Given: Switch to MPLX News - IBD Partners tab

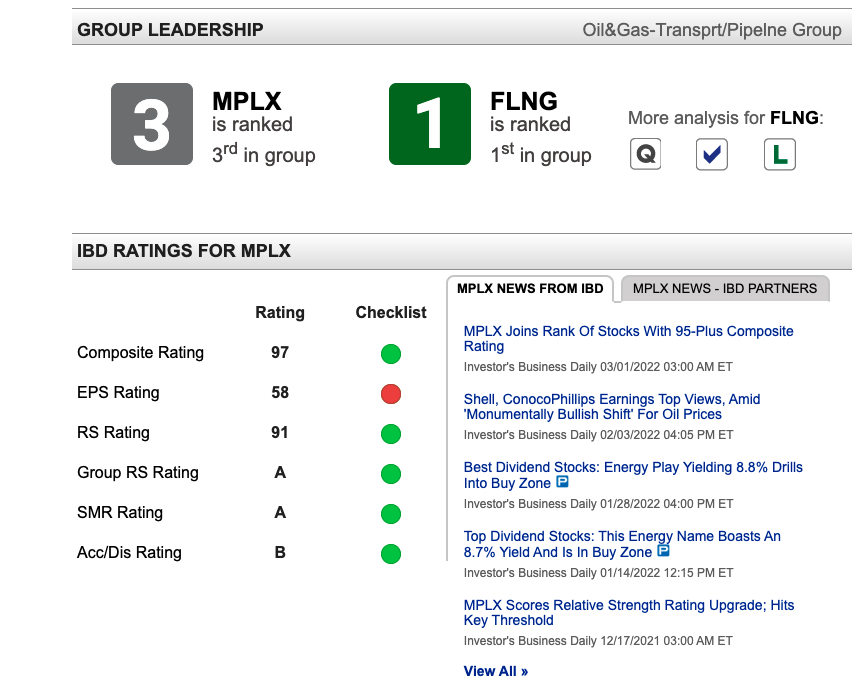Looking at the screenshot, I should click(725, 288).
